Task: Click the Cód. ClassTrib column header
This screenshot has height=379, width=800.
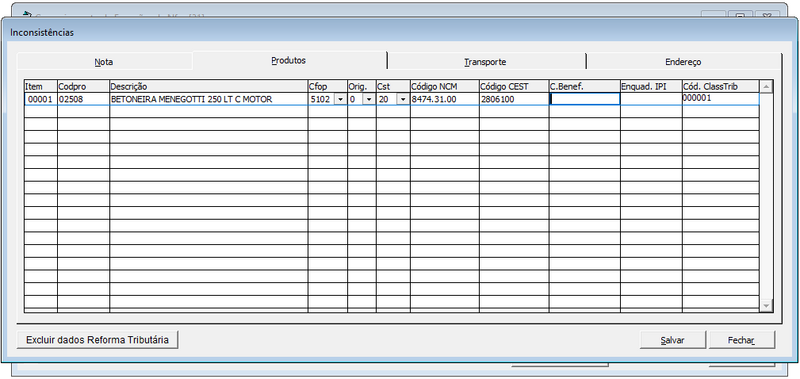Action: coord(720,87)
